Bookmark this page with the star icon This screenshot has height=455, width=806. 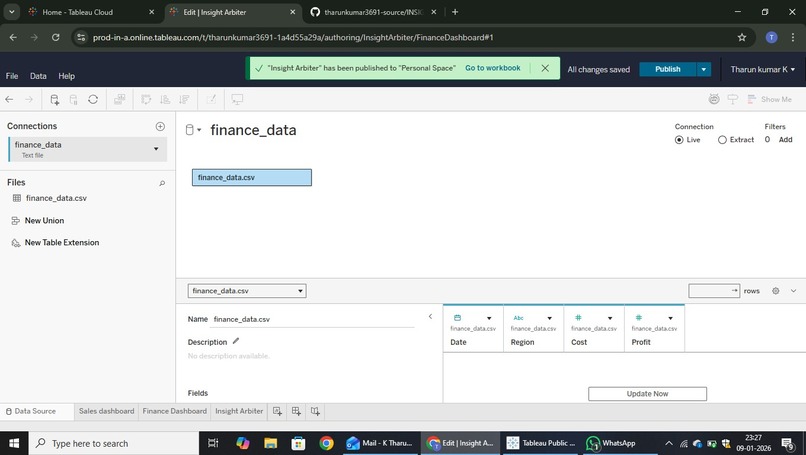(742, 37)
